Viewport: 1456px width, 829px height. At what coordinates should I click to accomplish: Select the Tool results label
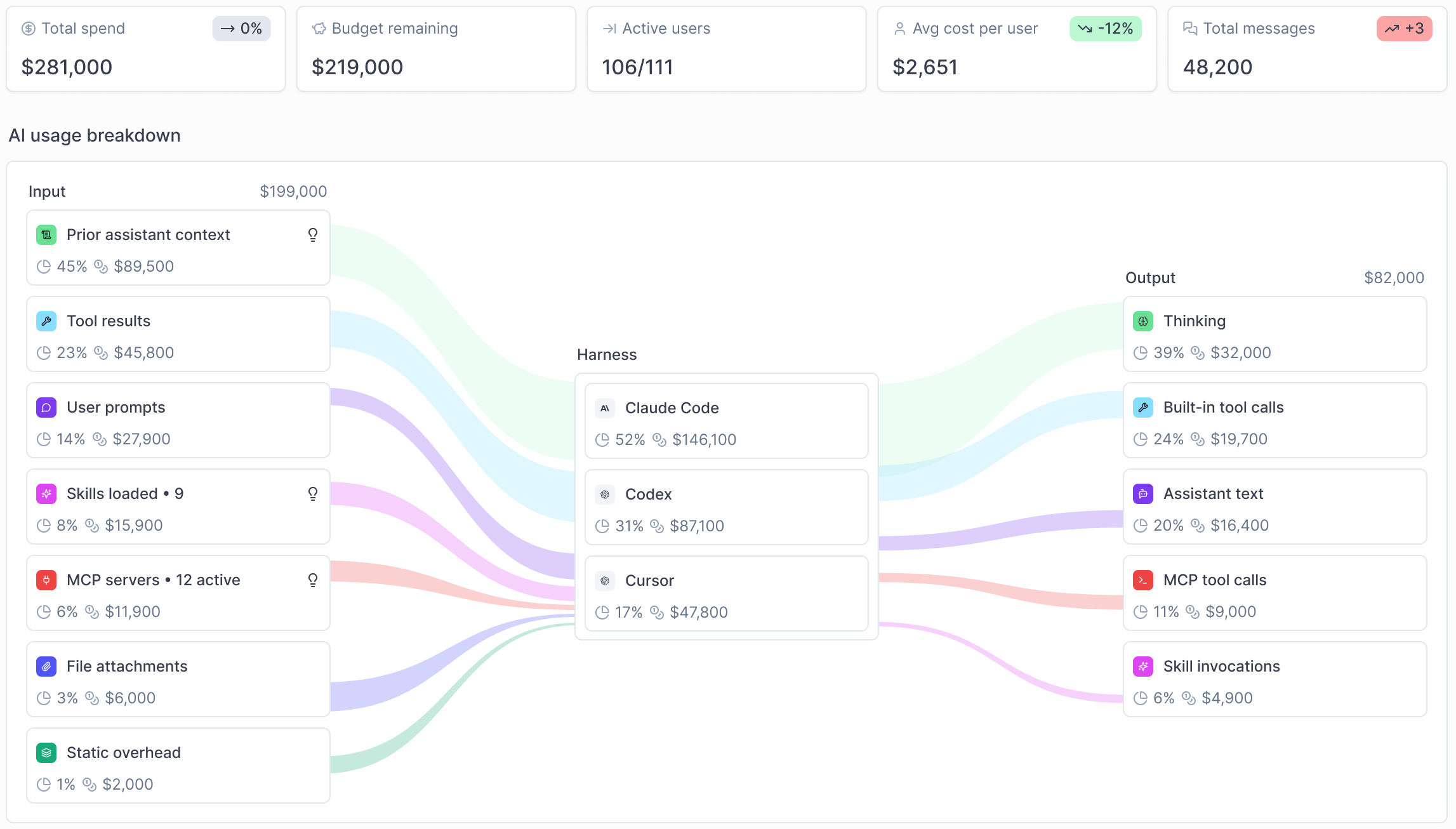[109, 321]
